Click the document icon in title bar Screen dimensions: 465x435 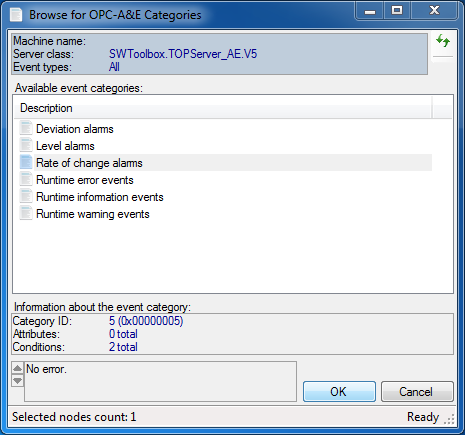(x=16, y=15)
